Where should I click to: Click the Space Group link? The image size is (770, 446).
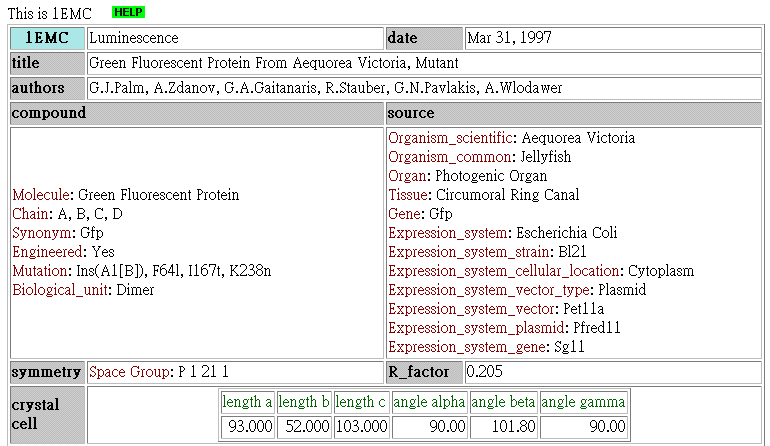pos(129,372)
